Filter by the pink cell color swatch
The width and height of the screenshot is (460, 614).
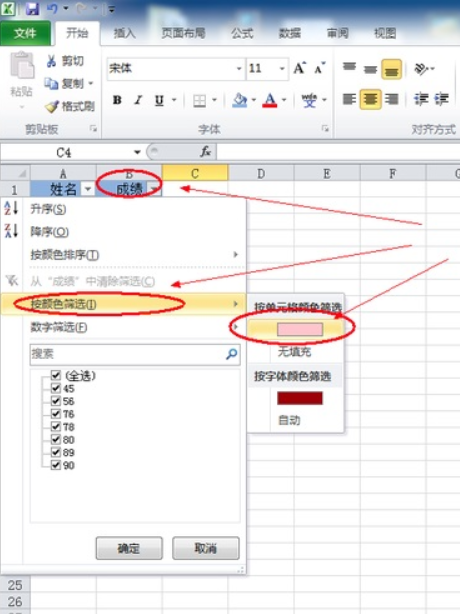tap(300, 329)
